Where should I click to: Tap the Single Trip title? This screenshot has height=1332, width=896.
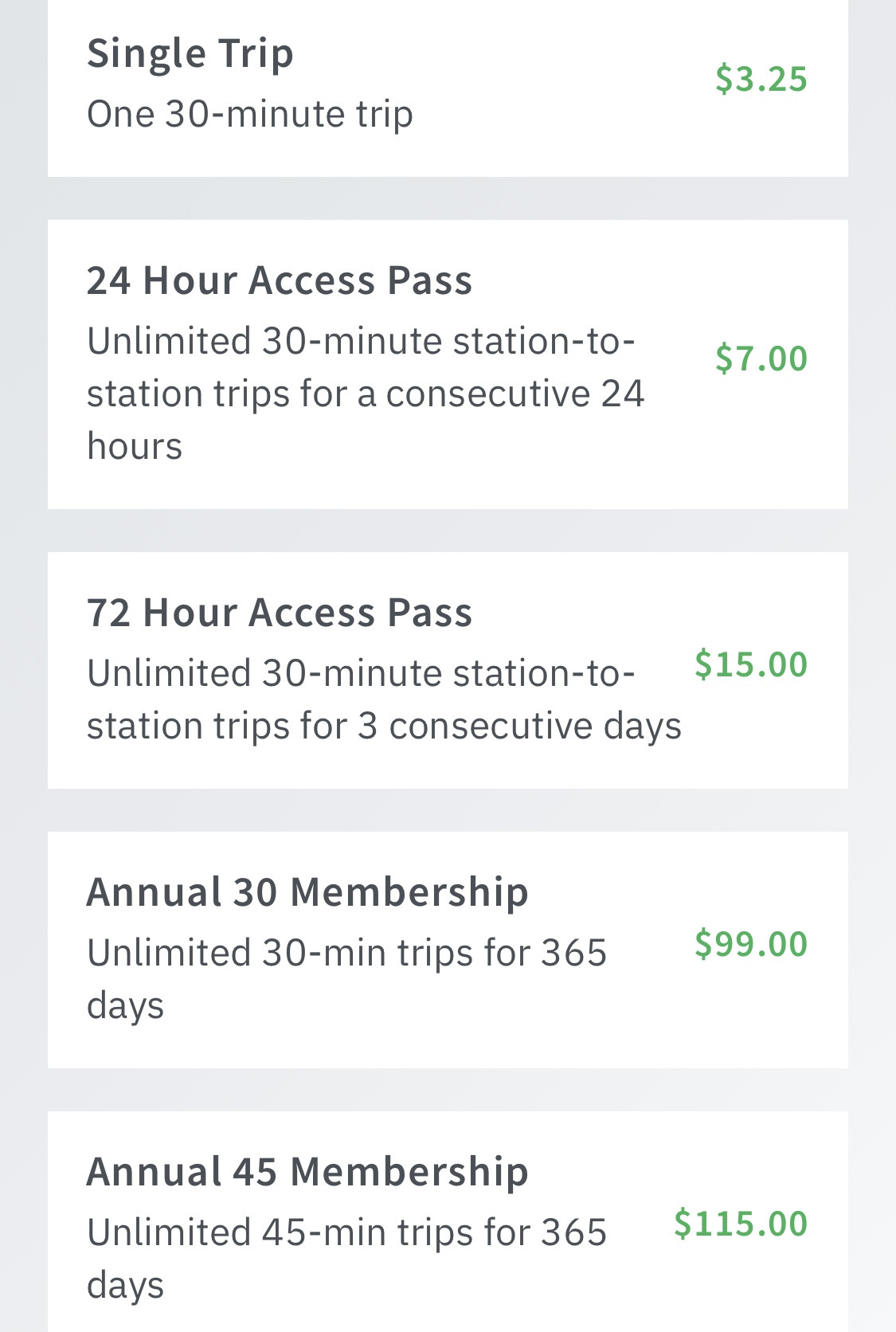[190, 54]
